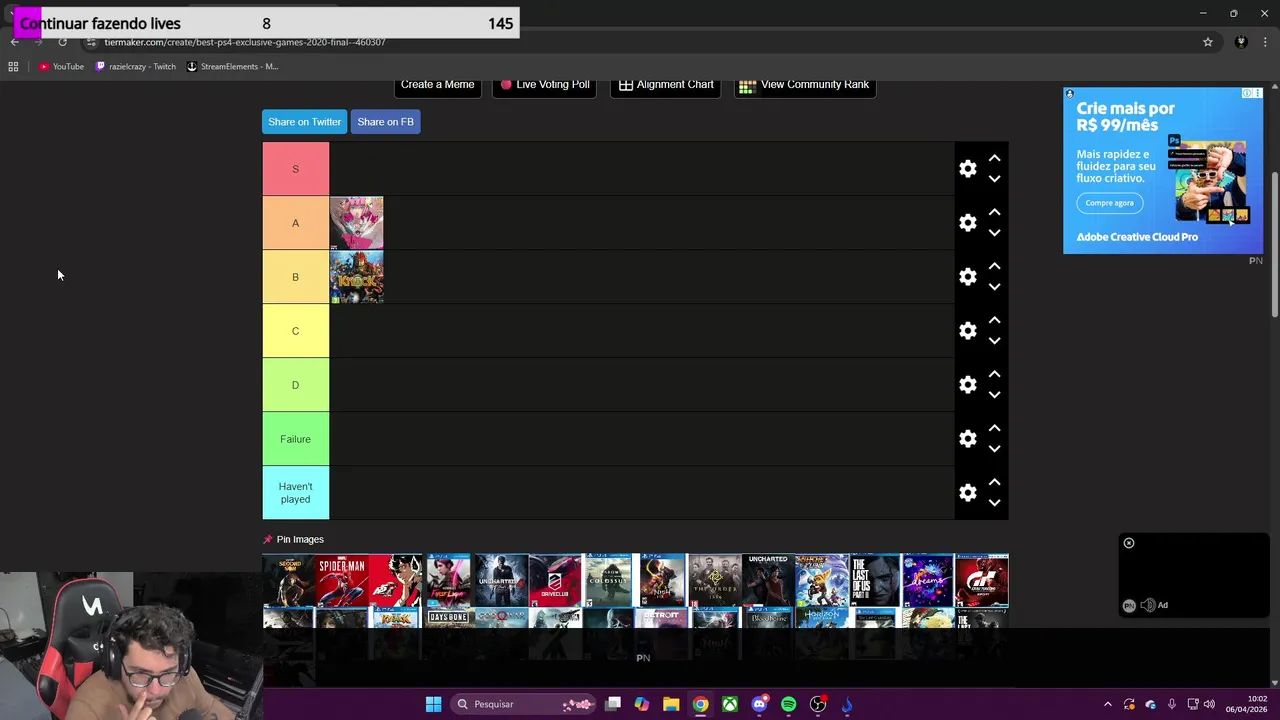Click the Haven't played tier label
This screenshot has height=720, width=1280.
(295, 493)
